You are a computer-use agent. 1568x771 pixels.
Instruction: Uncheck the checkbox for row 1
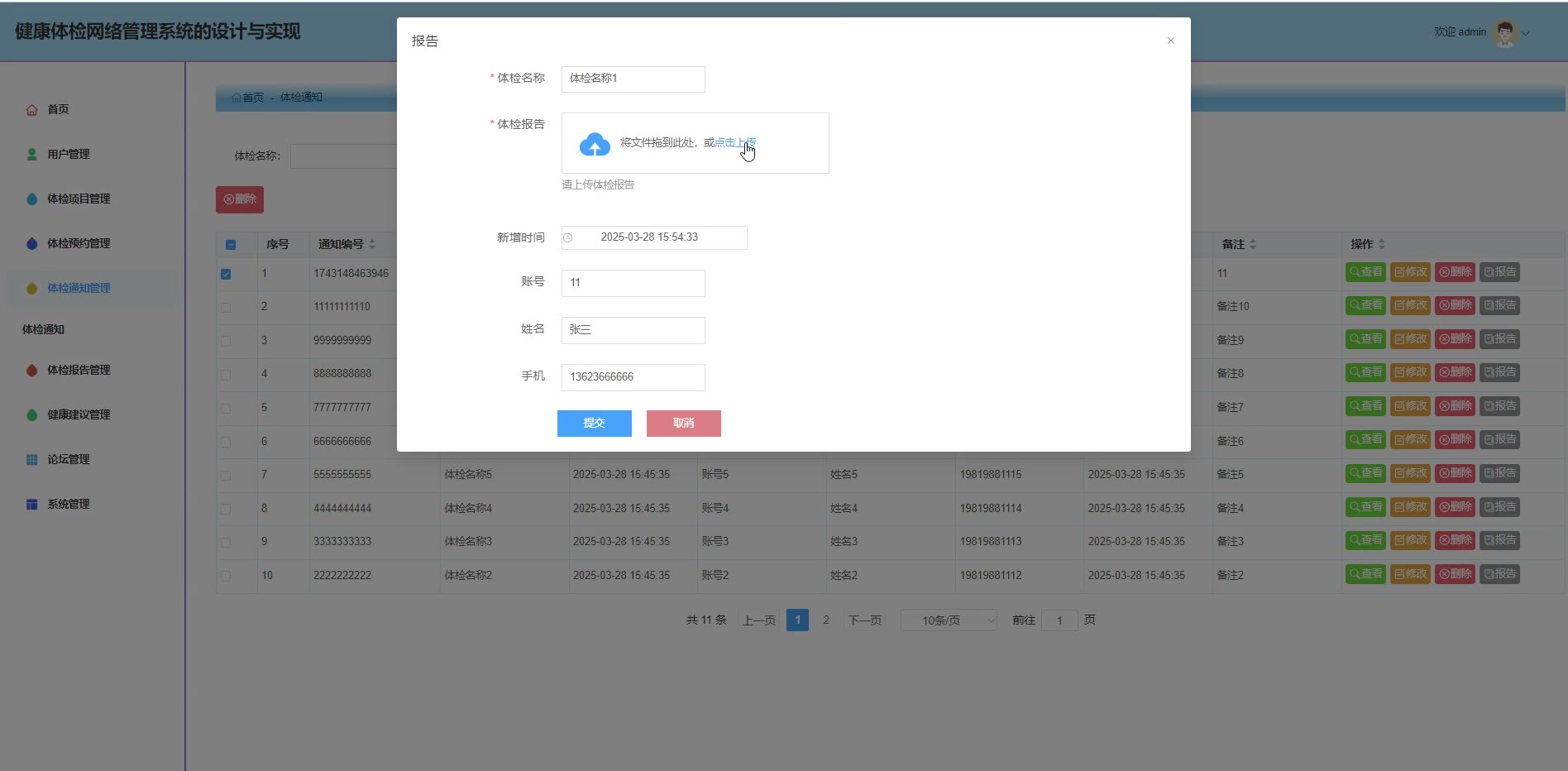click(x=226, y=274)
